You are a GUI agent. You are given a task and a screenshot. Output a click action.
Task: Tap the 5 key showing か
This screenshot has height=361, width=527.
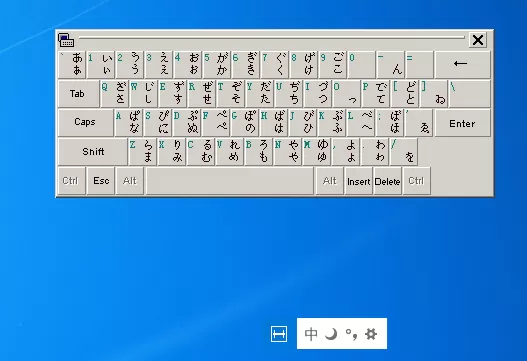[x=216, y=65]
